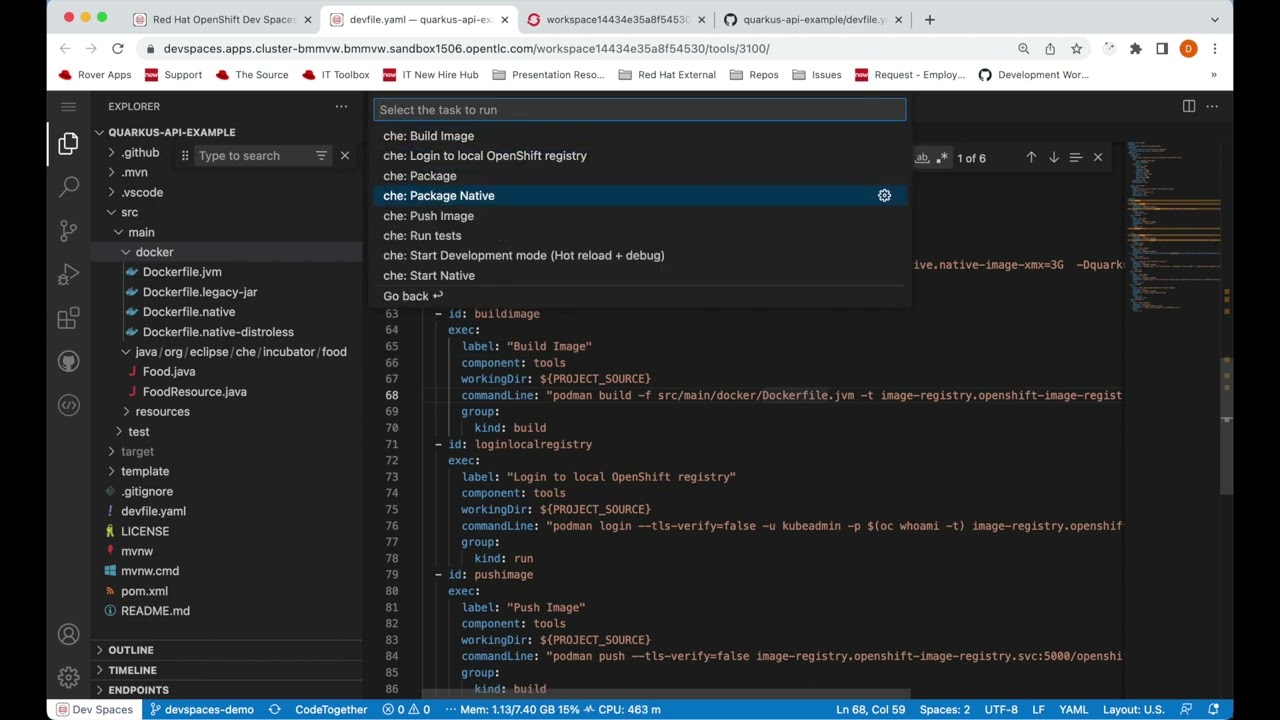Open the browser zoom indicator
Image resolution: width=1280 pixels, height=720 pixels.
pos(1023,48)
